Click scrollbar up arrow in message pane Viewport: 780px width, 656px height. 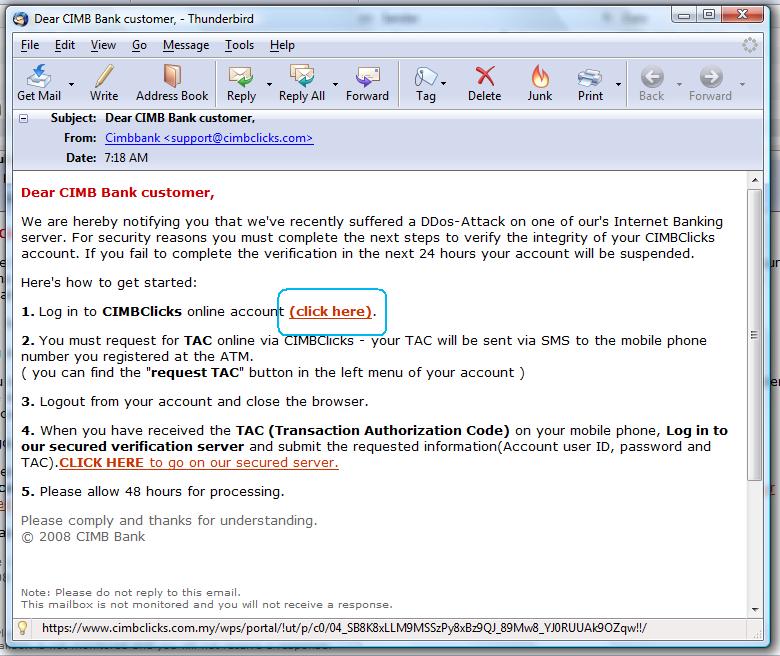[x=755, y=180]
